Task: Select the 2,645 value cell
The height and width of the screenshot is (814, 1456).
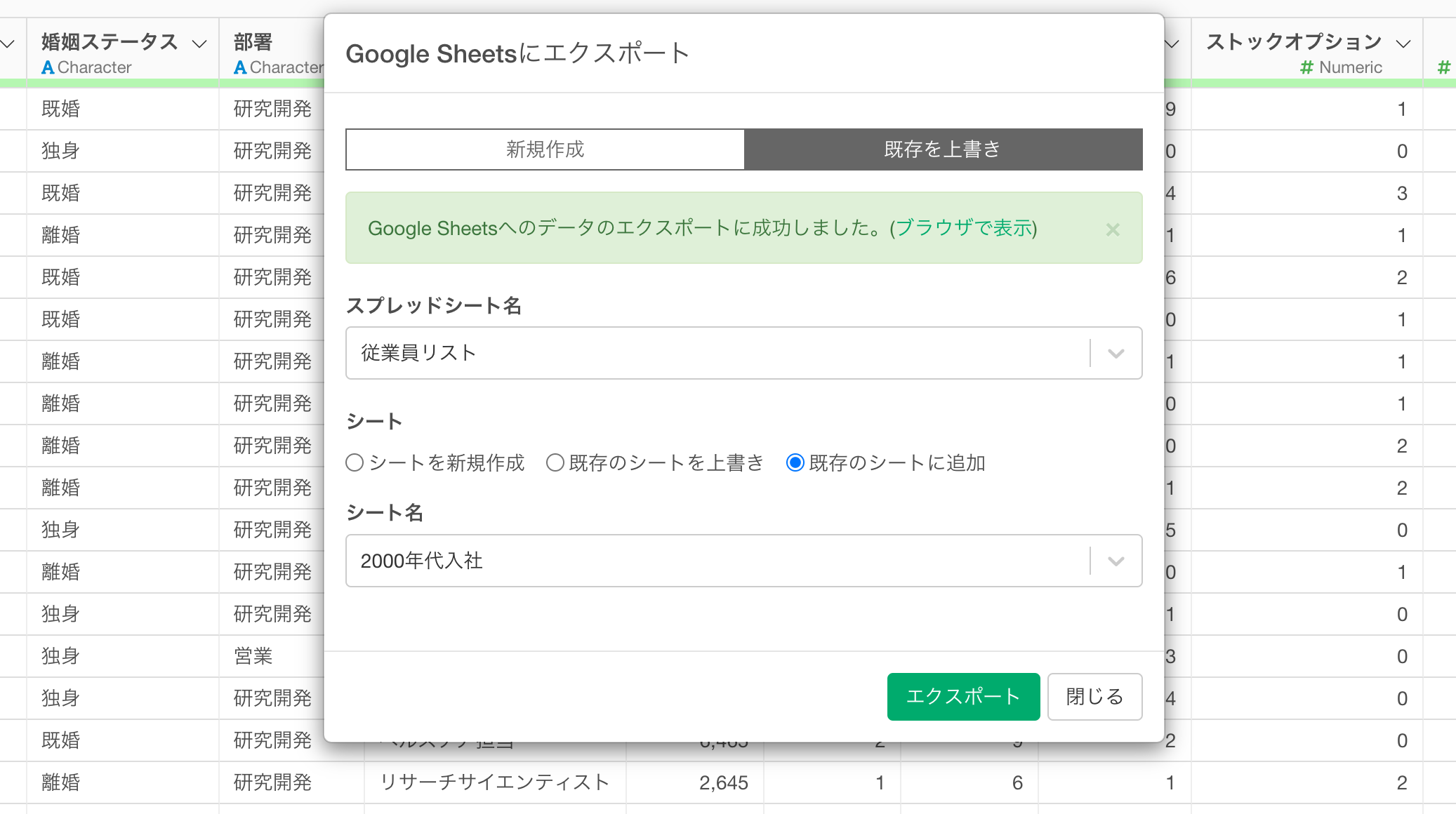Action: 694,782
